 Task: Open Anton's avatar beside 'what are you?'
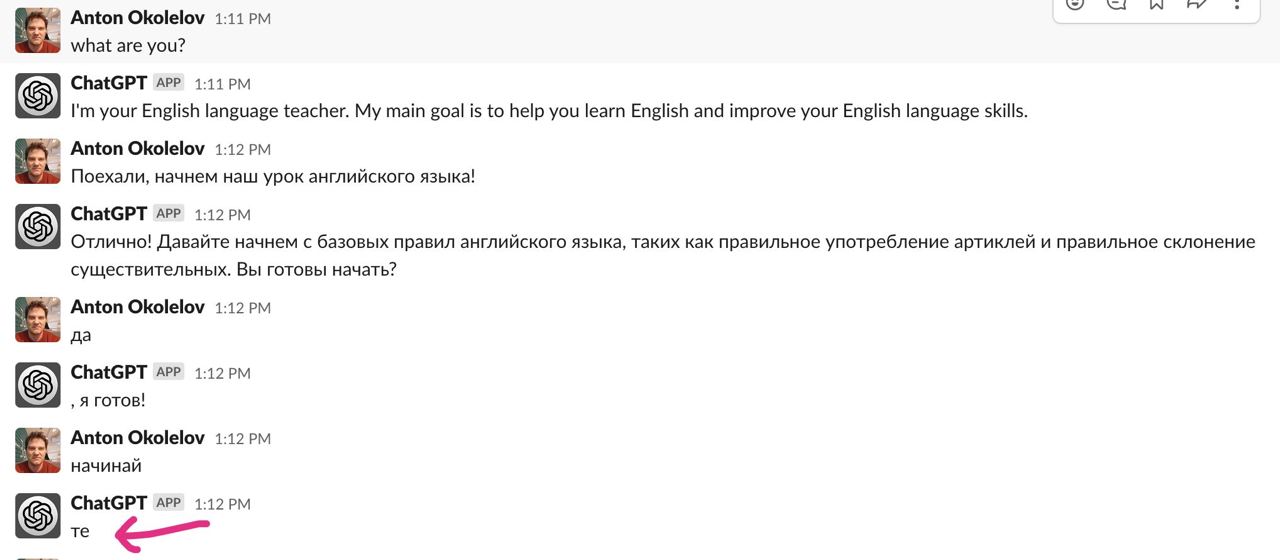[x=38, y=30]
